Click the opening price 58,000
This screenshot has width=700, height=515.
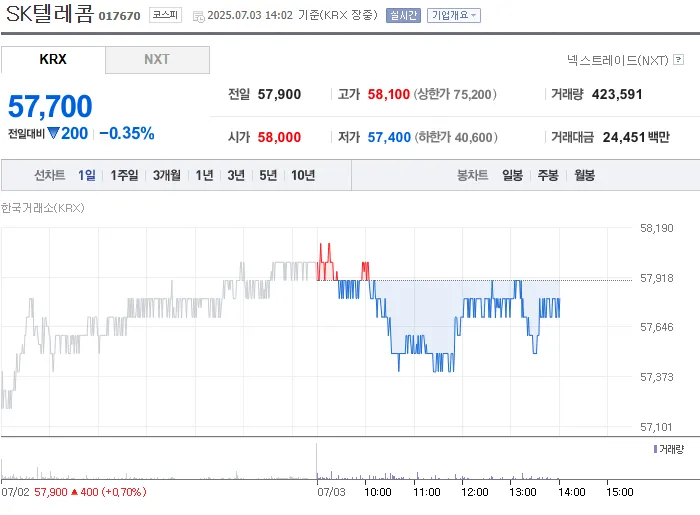(x=279, y=137)
